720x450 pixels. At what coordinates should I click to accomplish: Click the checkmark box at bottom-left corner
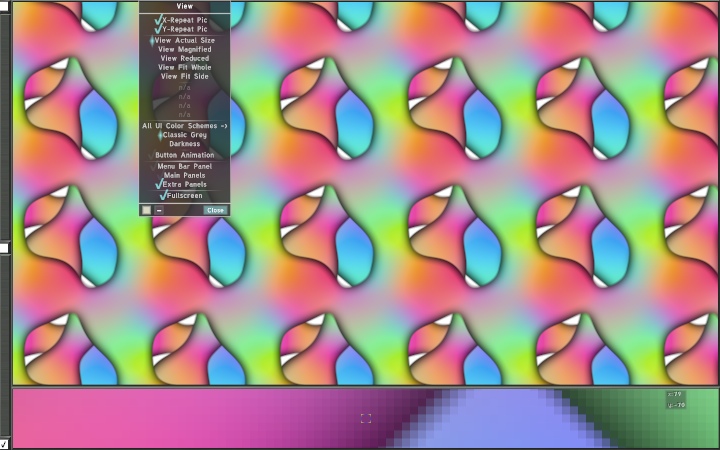(4, 444)
